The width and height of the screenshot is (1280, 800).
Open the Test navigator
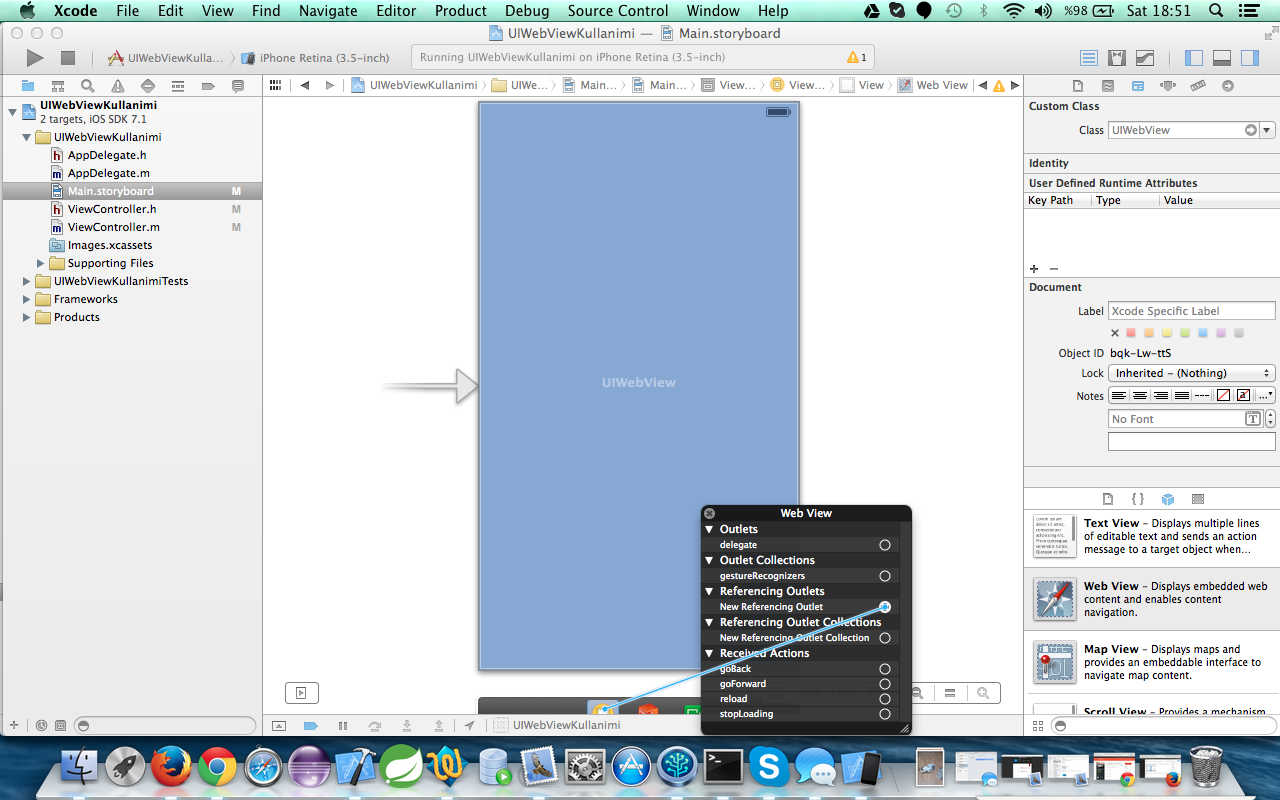click(x=148, y=86)
